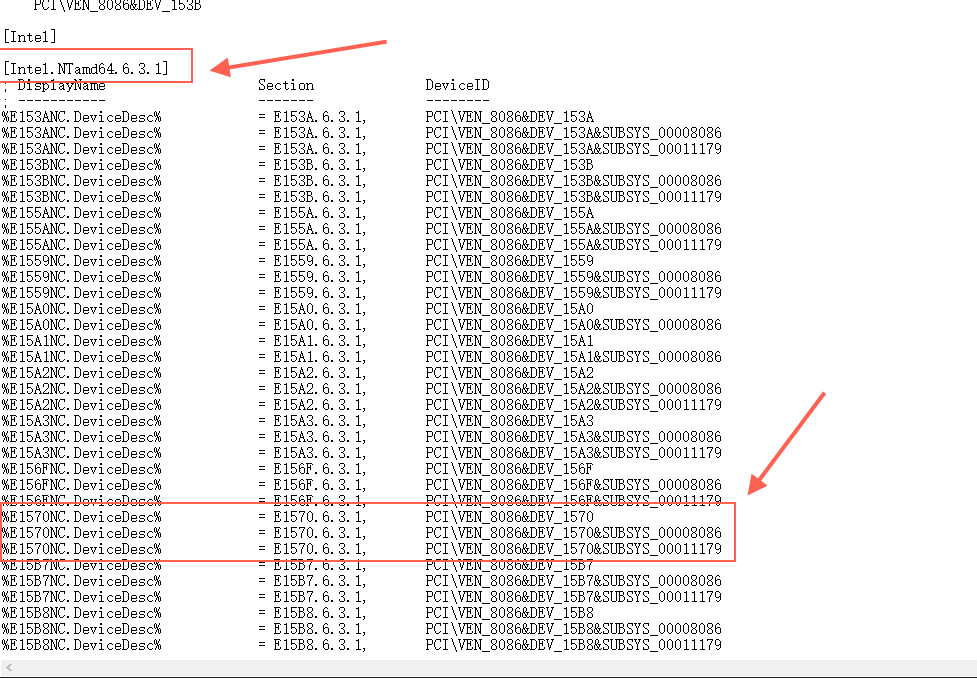The height and width of the screenshot is (678, 977).
Task: Click device ID DEV_153B&SUBSYS_00011179
Action: (x=573, y=197)
